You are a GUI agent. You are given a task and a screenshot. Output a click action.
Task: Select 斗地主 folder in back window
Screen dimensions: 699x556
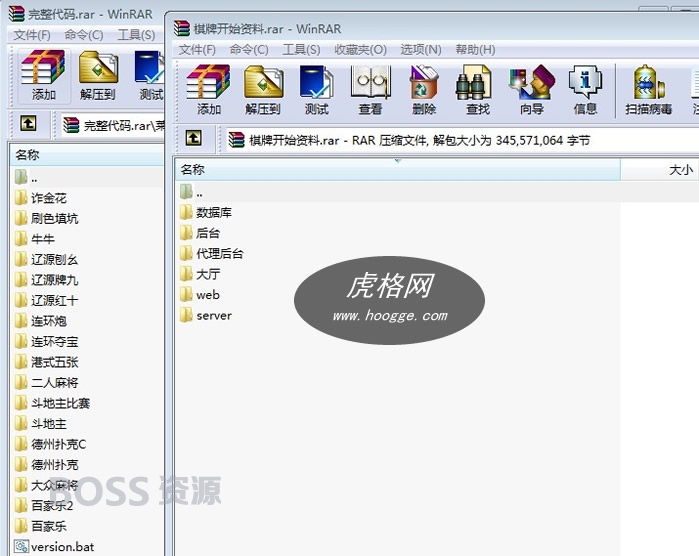(41, 424)
